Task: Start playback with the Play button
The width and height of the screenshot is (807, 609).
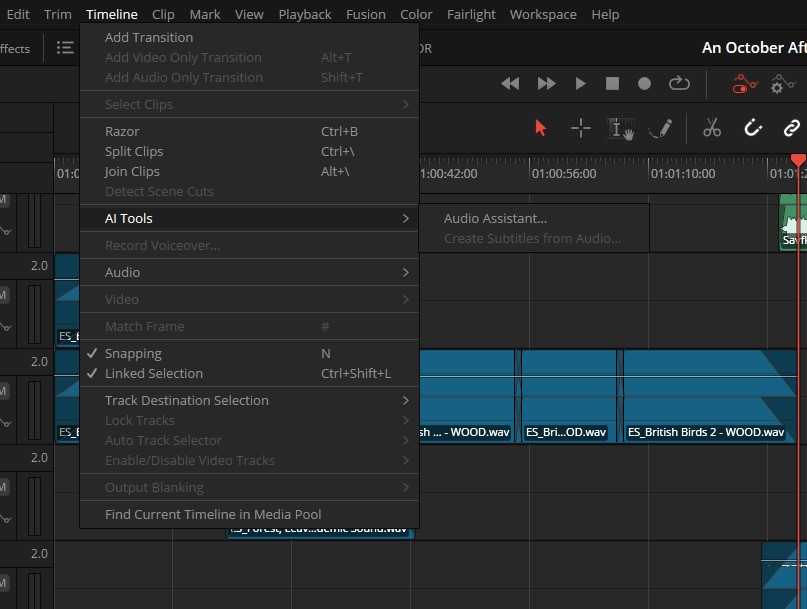Action: 580,83
